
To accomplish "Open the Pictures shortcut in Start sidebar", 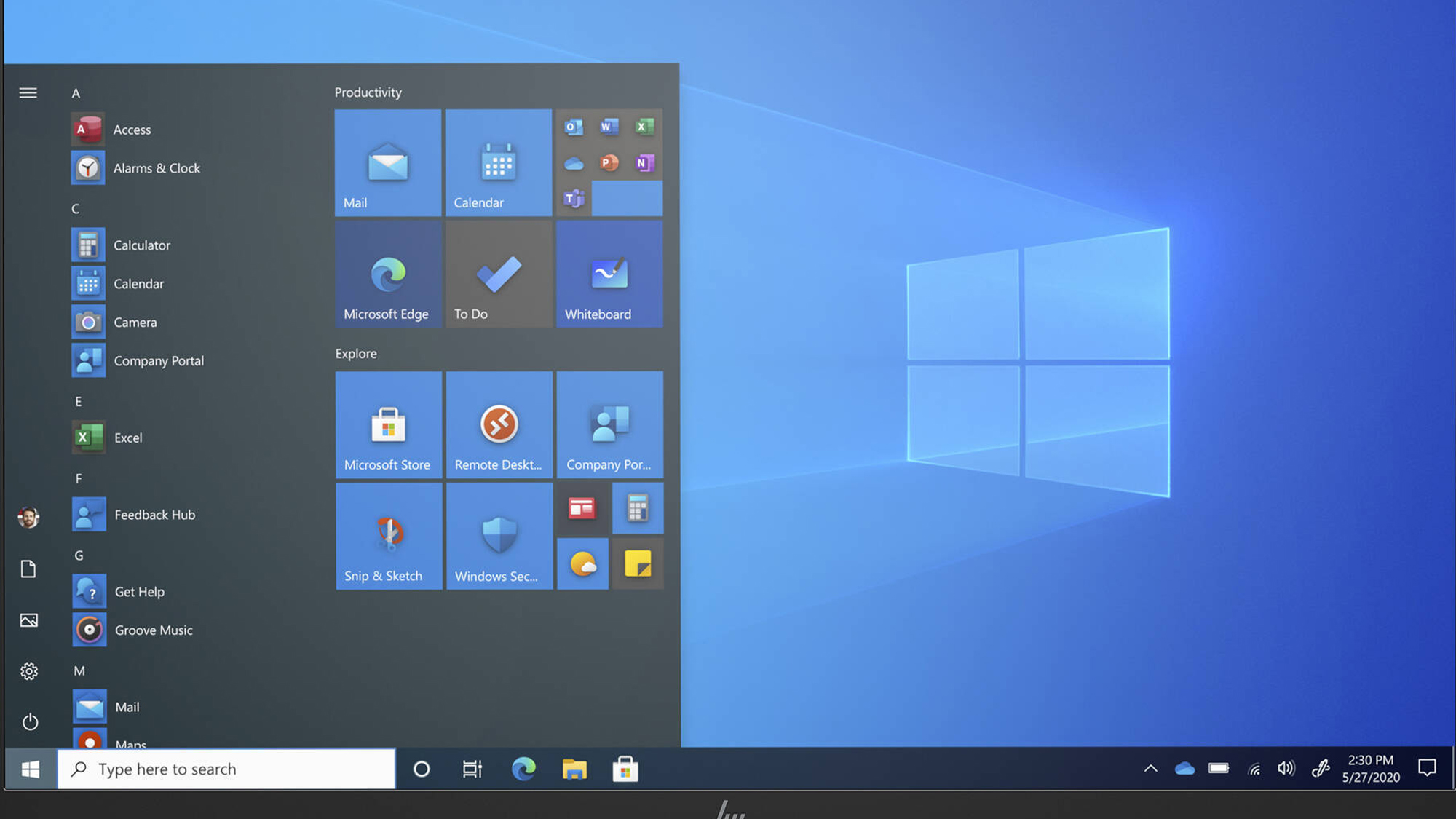I will coord(28,620).
